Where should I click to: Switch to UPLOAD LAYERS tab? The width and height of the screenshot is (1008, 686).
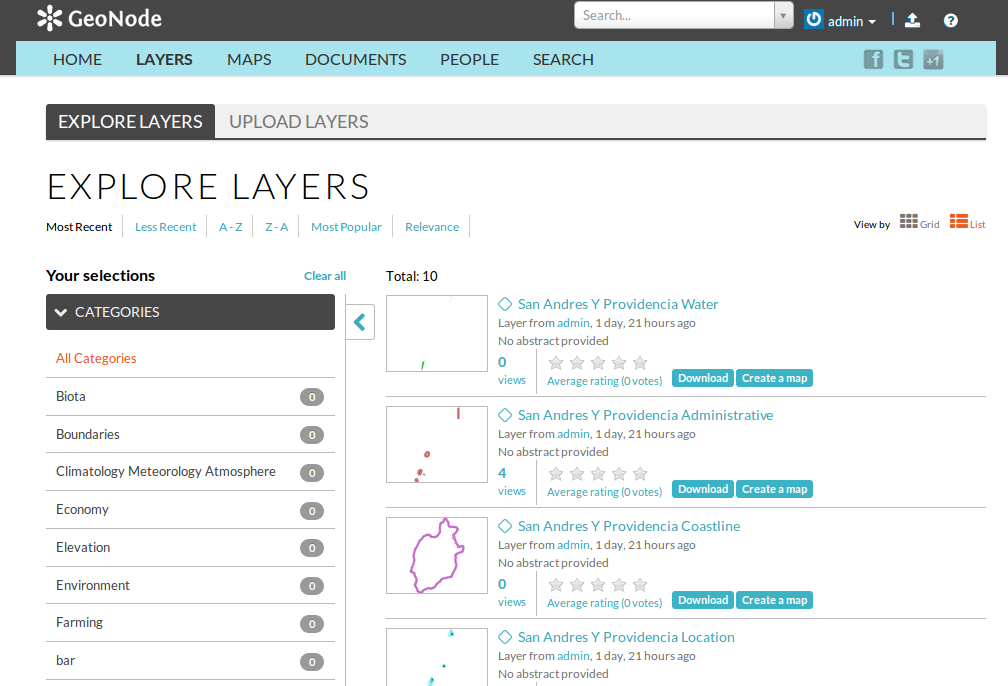(299, 122)
